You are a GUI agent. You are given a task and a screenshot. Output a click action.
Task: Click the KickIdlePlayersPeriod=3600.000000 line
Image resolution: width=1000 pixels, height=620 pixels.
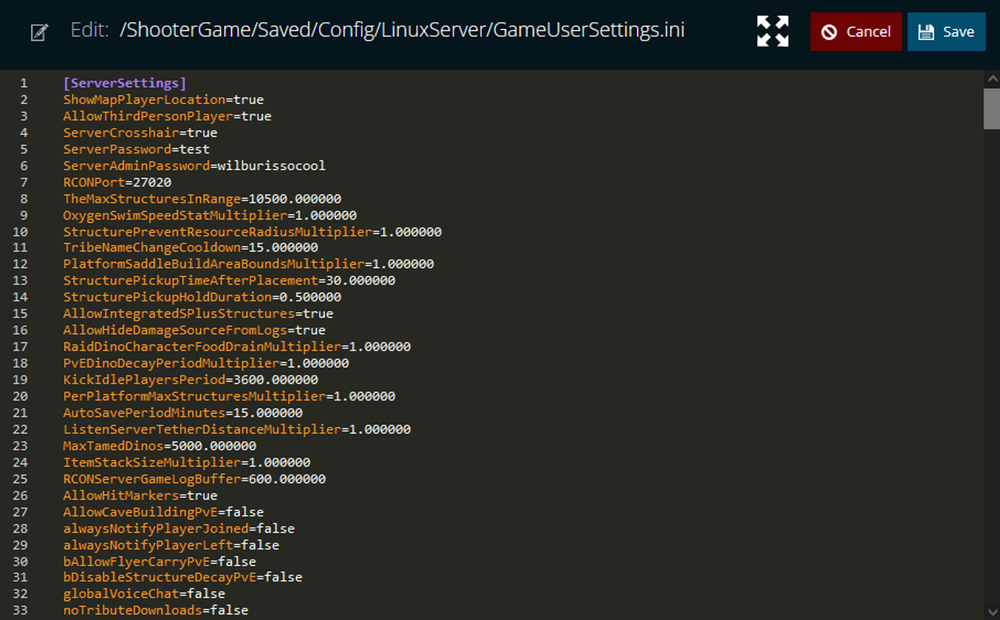pos(190,380)
